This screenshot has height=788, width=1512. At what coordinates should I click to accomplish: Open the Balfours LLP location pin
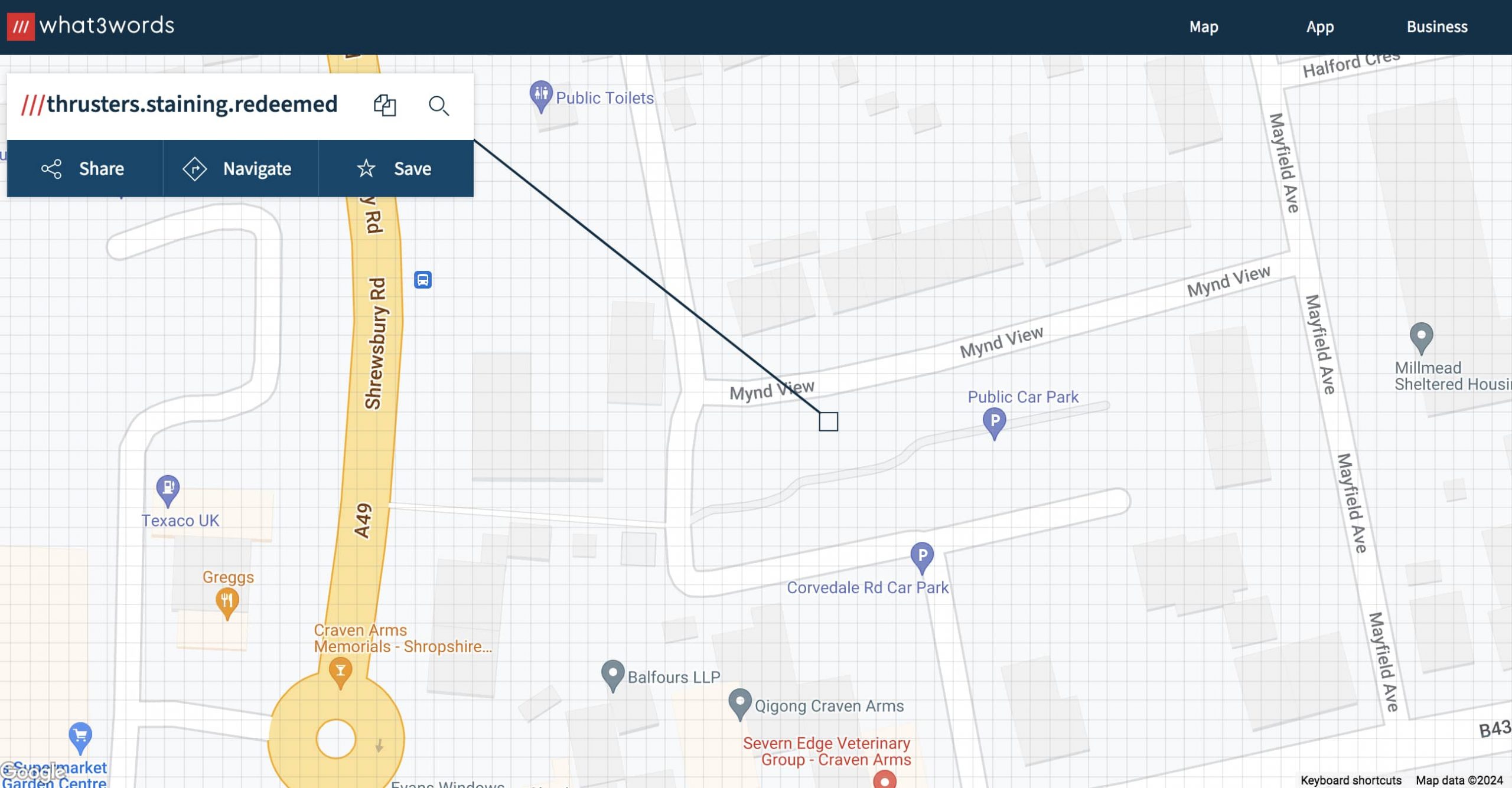coord(612,676)
